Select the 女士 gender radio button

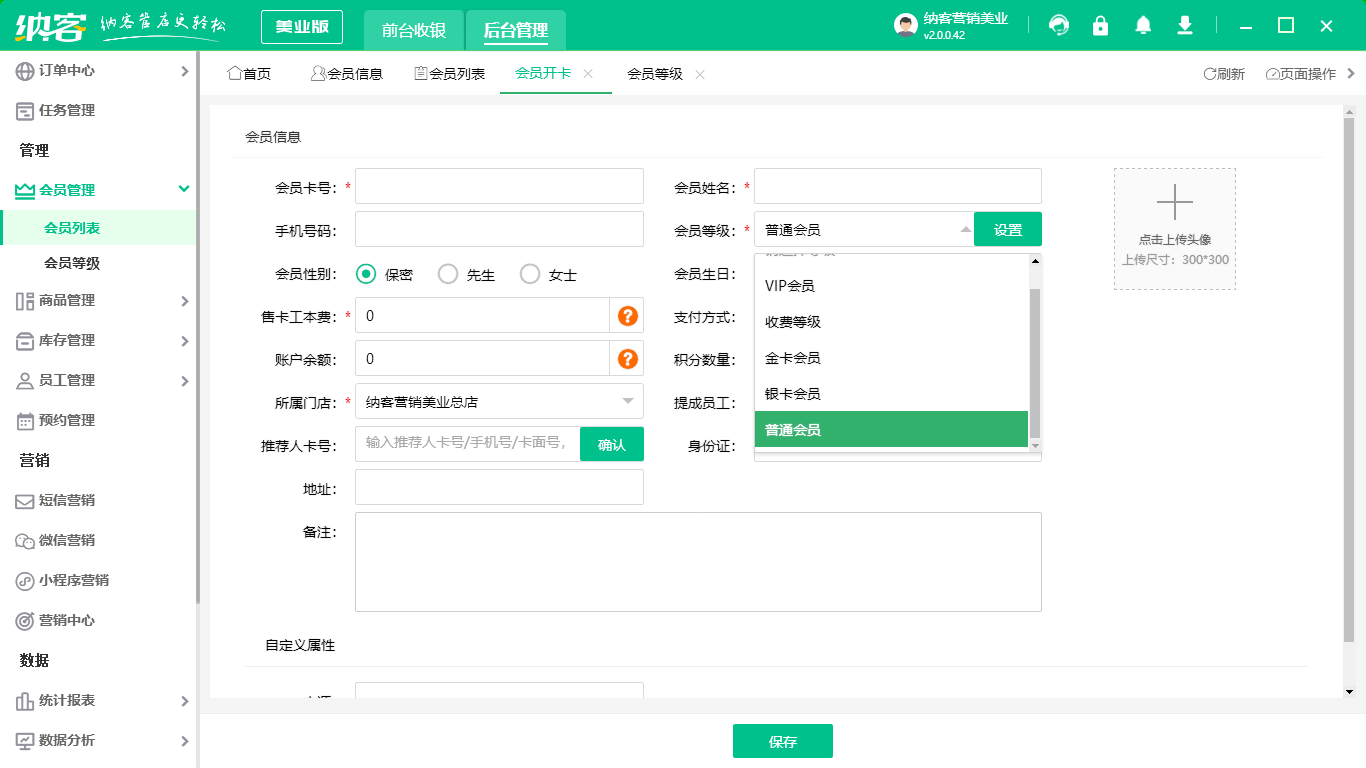click(x=530, y=274)
